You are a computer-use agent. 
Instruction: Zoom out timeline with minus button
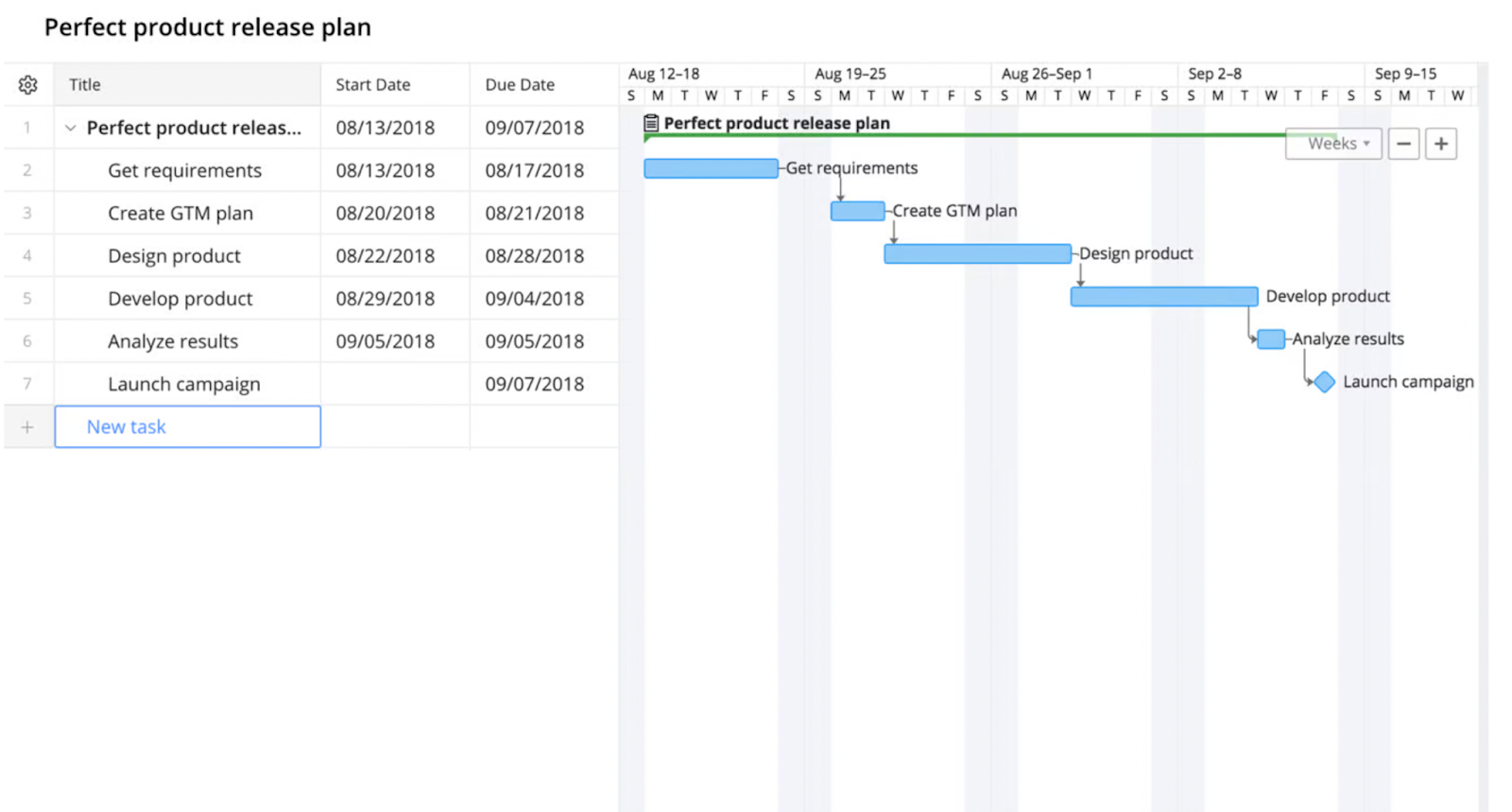click(x=1403, y=144)
